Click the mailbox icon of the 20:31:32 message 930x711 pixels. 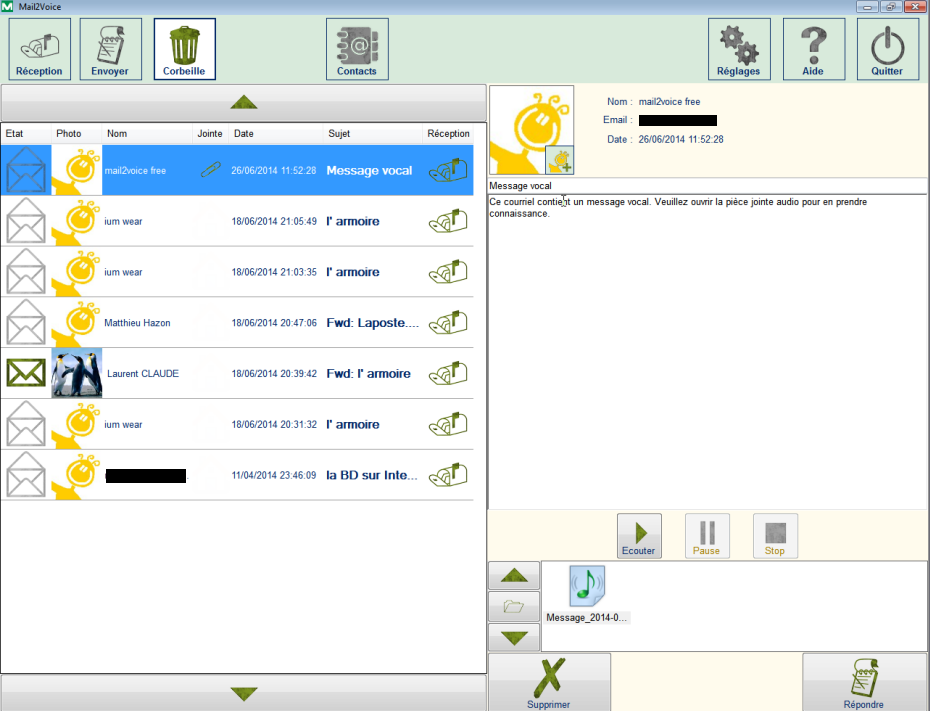(448, 425)
